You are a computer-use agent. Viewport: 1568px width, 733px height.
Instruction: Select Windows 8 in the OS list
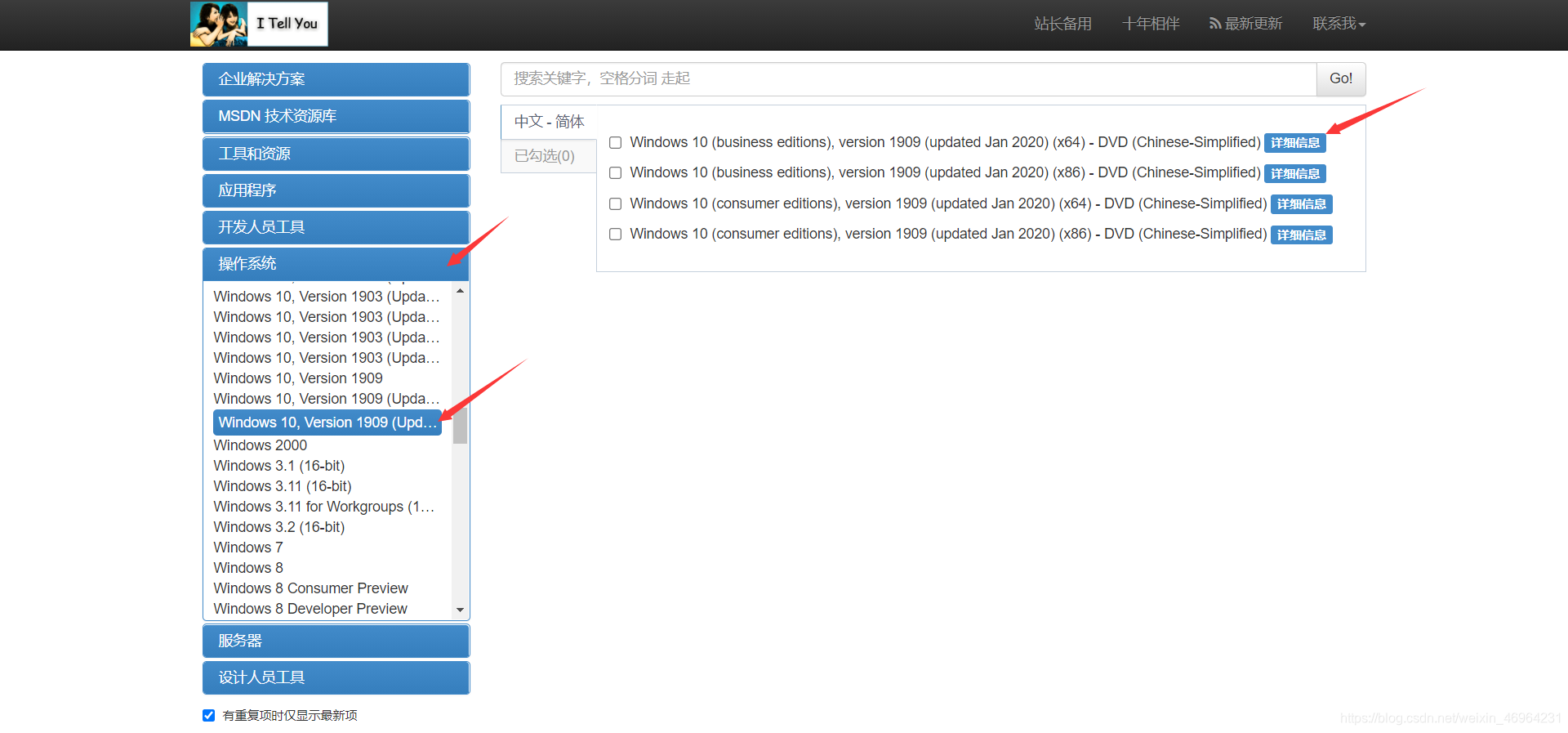point(248,568)
